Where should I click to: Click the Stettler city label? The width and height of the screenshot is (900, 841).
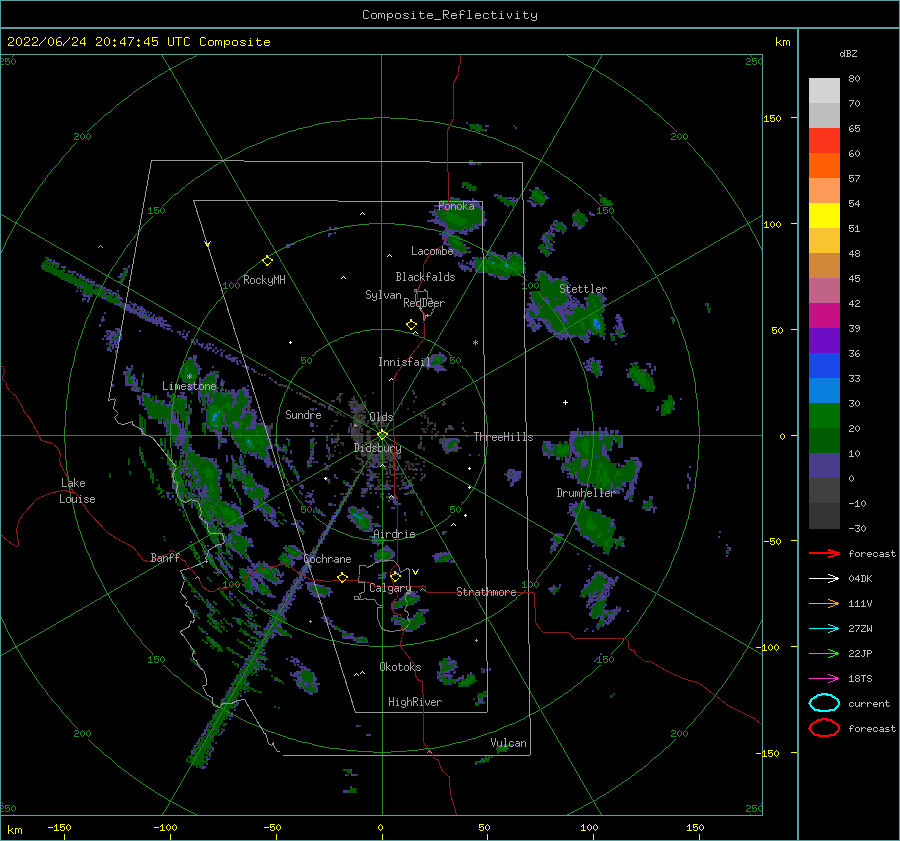coord(583,289)
